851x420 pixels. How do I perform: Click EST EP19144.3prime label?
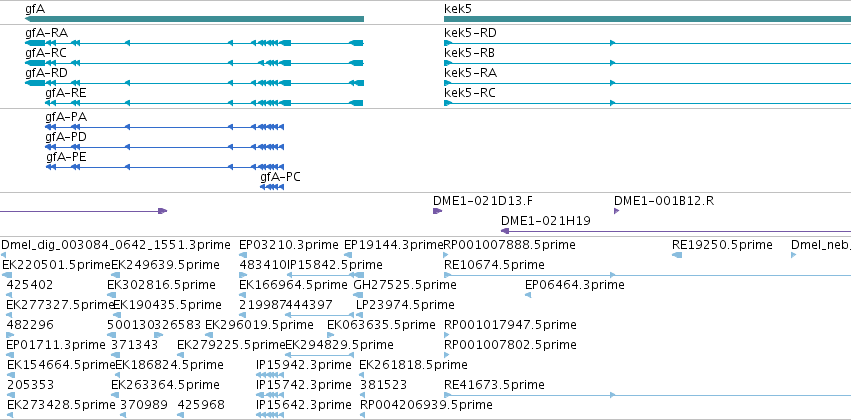pyautogui.click(x=394, y=245)
